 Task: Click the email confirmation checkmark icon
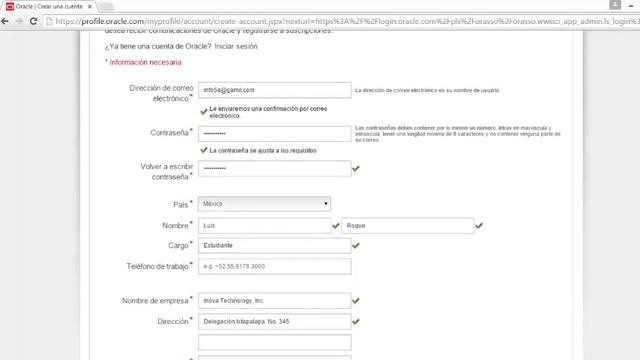(x=204, y=111)
